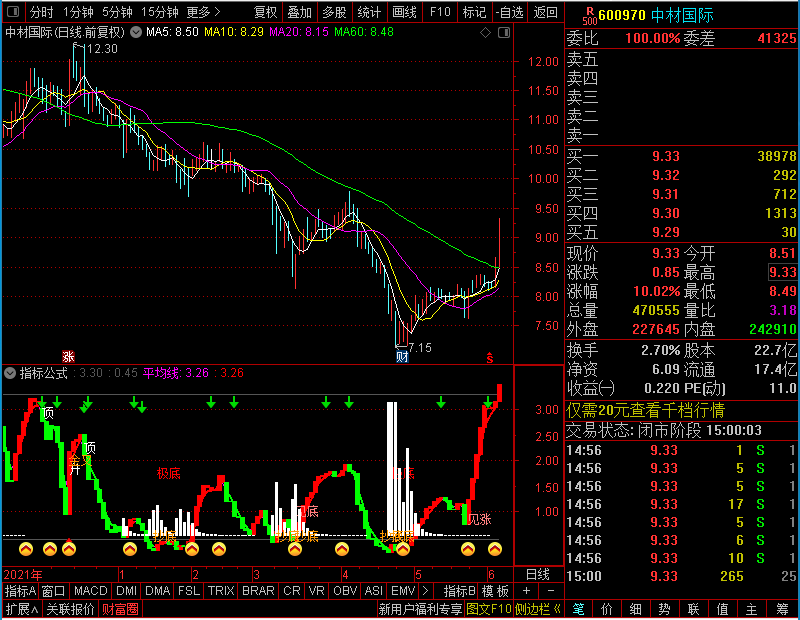Switch indicator to DMA
The image size is (800, 620).
(158, 591)
